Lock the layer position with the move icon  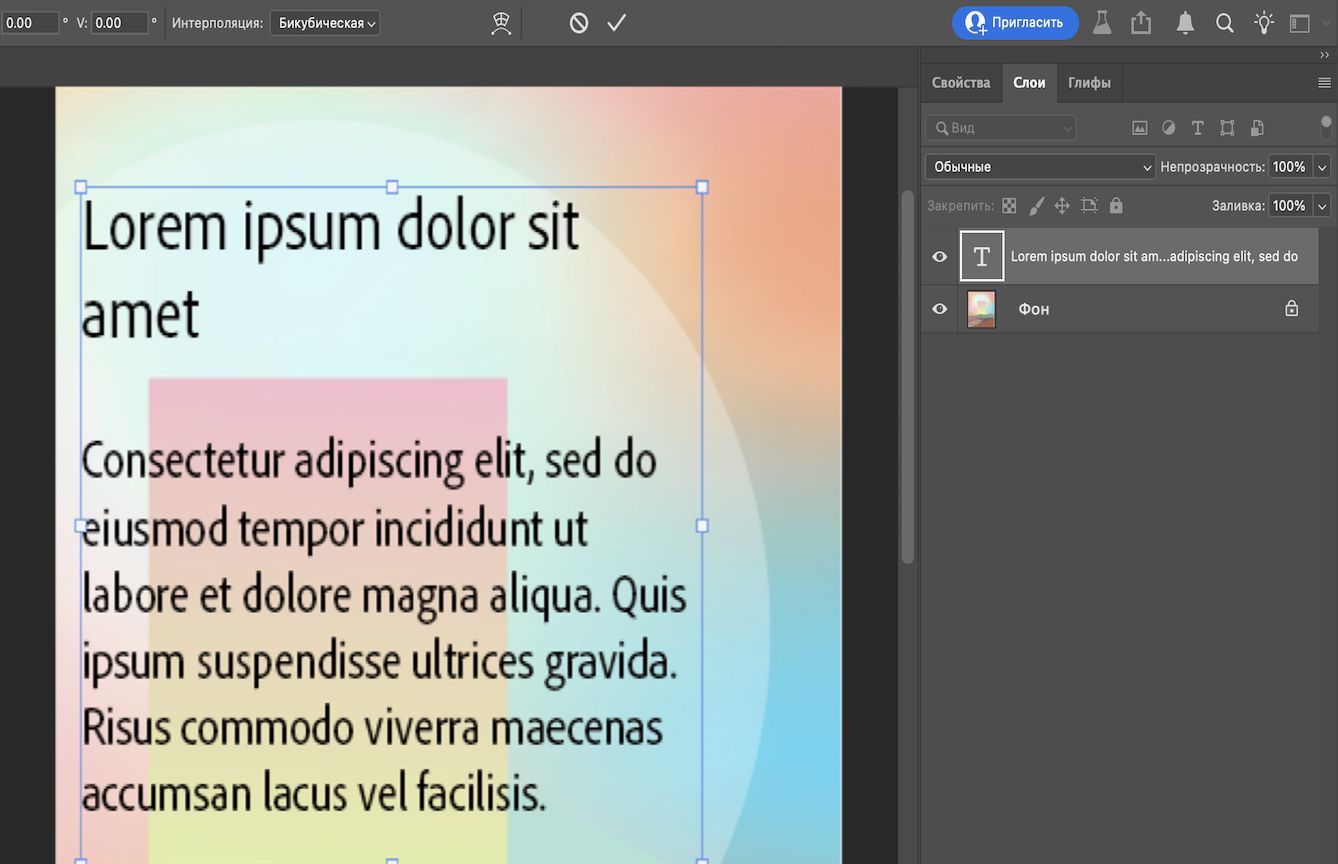1061,205
